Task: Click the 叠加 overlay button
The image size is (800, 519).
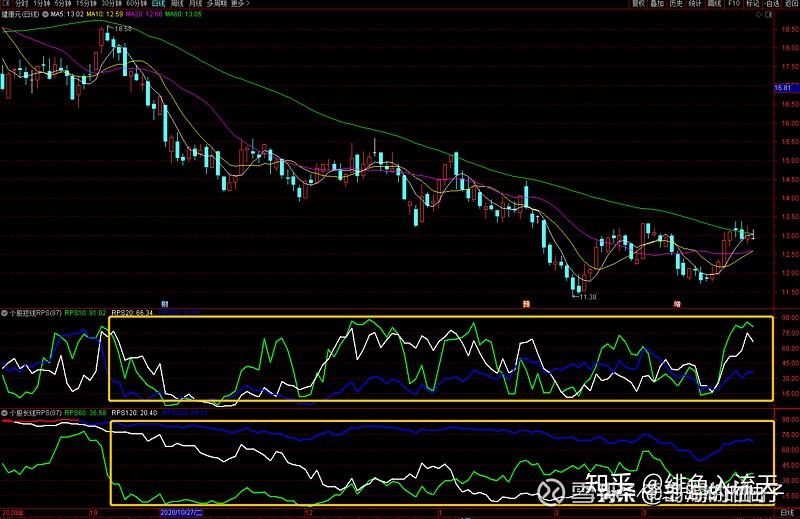Action: 657,3
